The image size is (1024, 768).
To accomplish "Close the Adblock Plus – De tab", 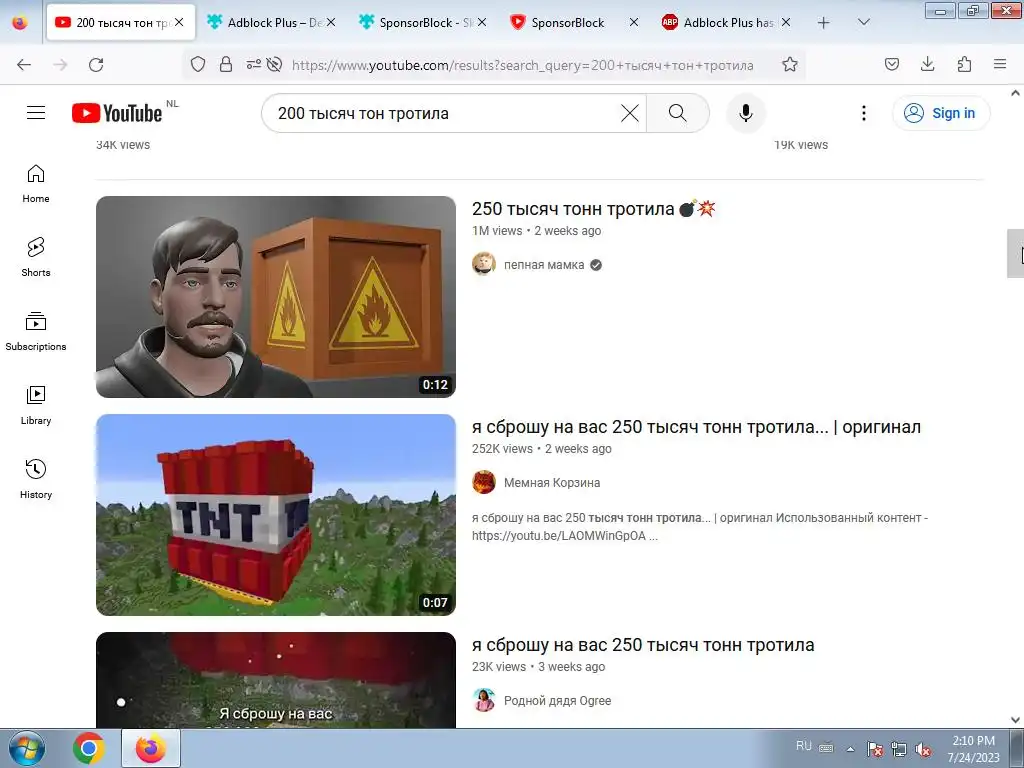I will [331, 22].
